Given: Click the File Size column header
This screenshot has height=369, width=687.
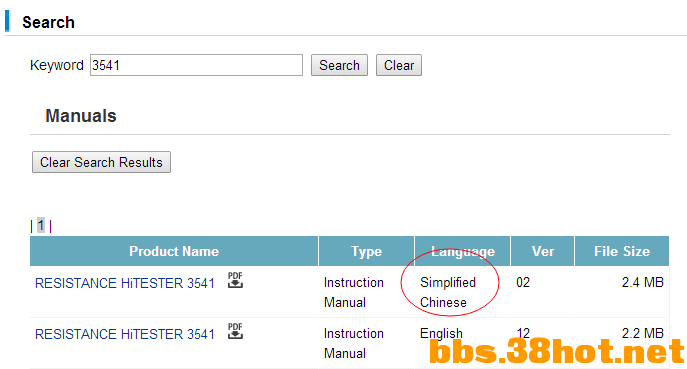Looking at the screenshot, I should (x=622, y=251).
